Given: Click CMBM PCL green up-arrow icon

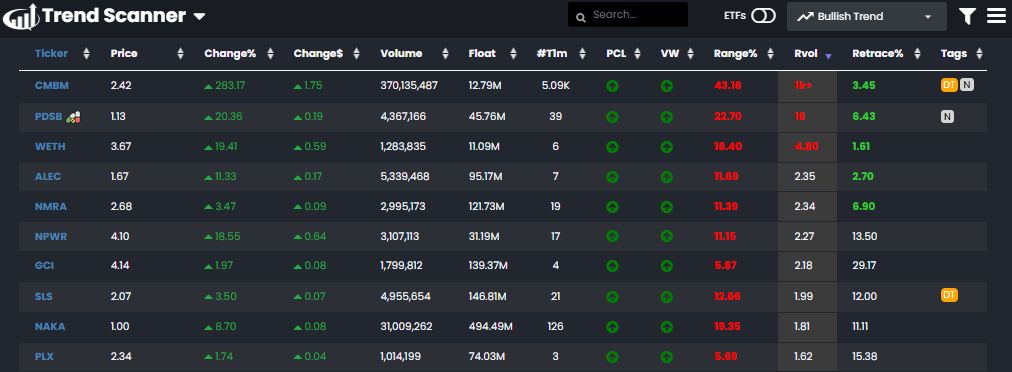Looking at the screenshot, I should tap(612, 85).
